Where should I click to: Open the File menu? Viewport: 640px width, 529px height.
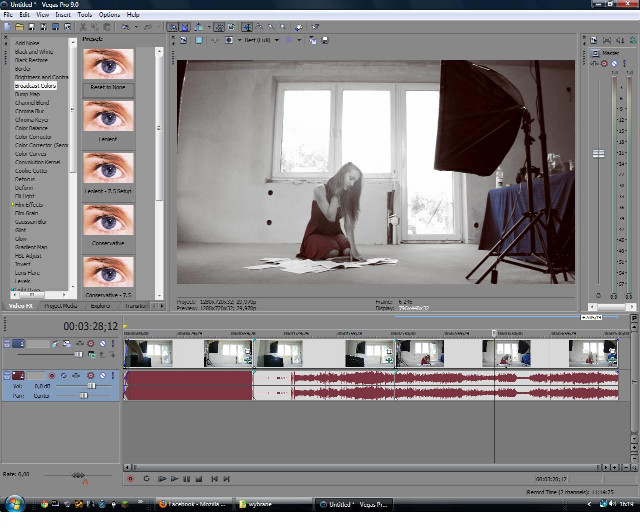(8, 15)
